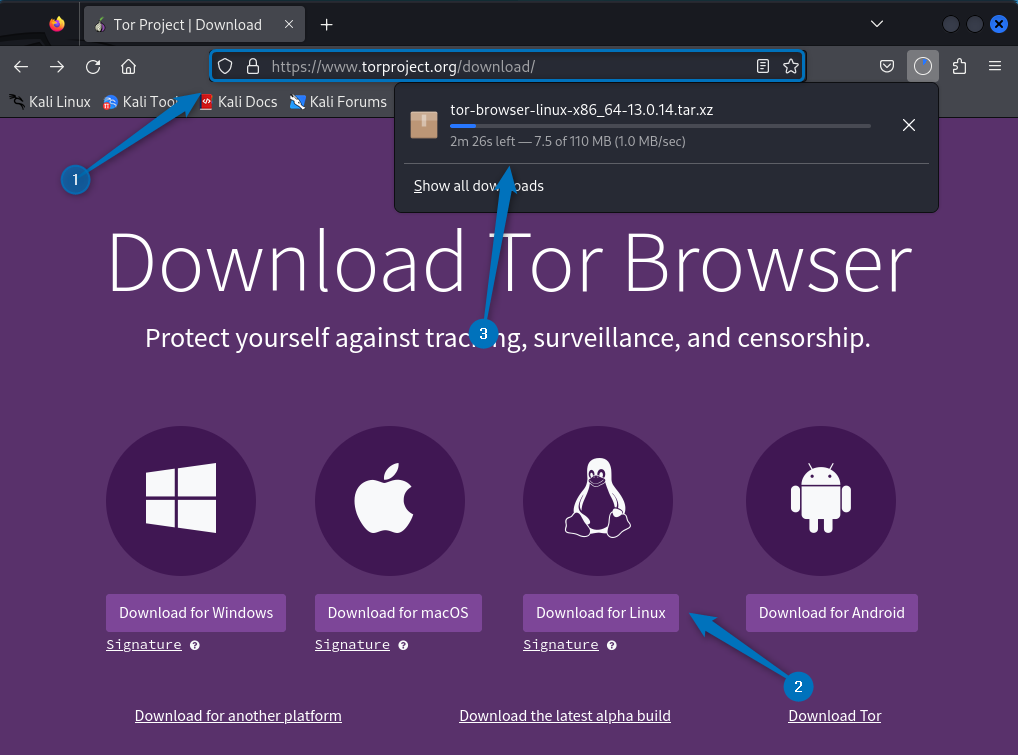The image size is (1018, 755).
Task: Open the extensions panel via puzzle piece icon
Action: pos(959,66)
